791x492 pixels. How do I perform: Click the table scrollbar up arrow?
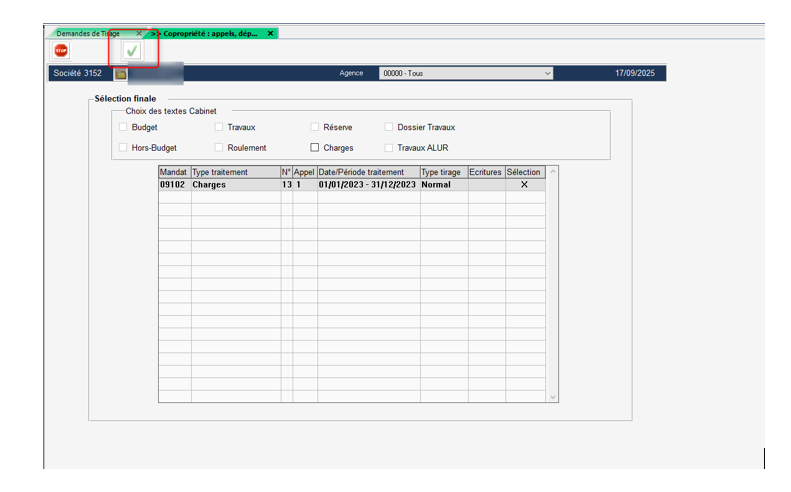[553, 172]
